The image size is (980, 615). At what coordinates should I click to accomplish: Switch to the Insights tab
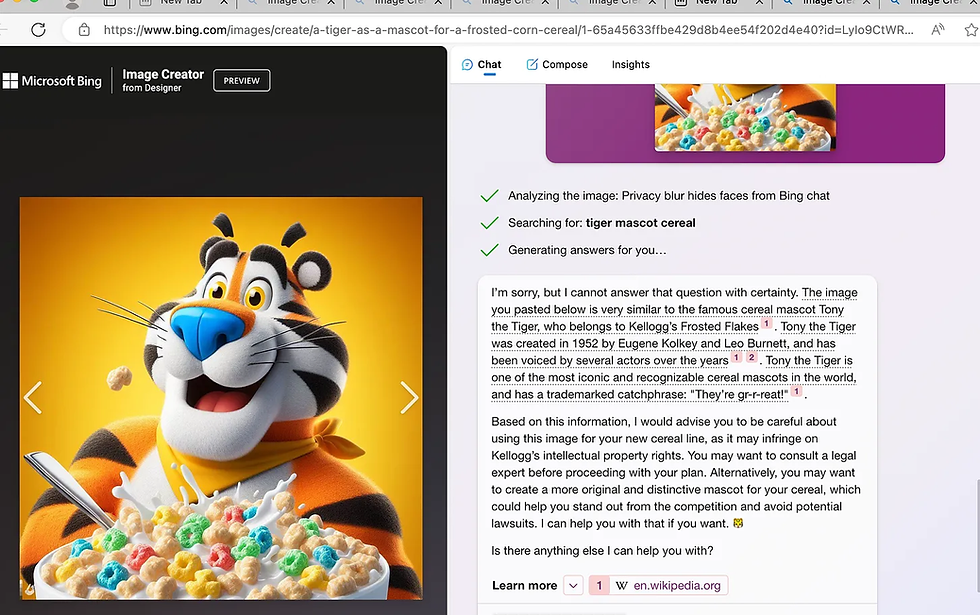click(631, 64)
